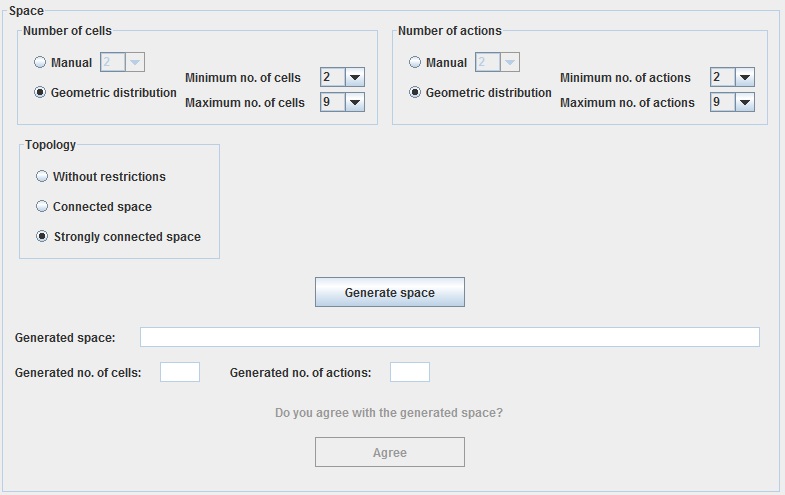Choose Connected space topology option
The width and height of the screenshot is (785, 495).
[x=42, y=206]
